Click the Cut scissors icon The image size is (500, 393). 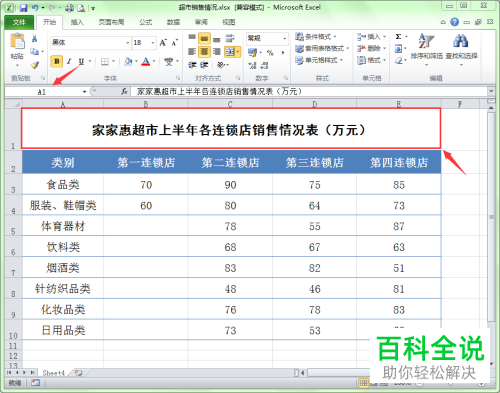click(x=34, y=39)
